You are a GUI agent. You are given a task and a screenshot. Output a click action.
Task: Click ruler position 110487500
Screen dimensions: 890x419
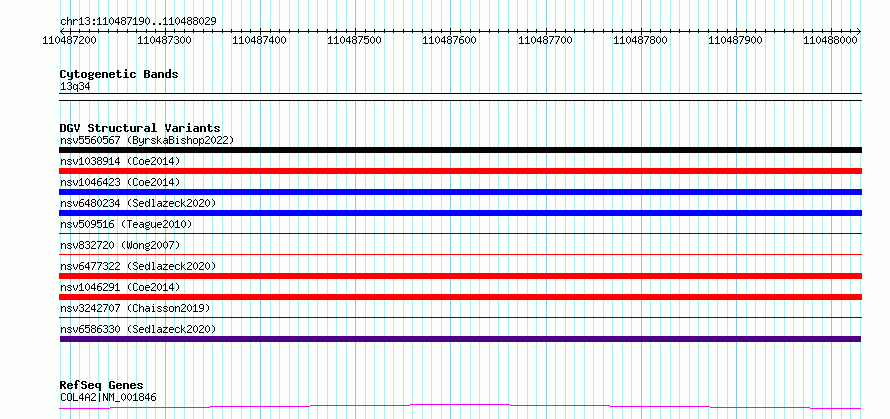pos(355,40)
